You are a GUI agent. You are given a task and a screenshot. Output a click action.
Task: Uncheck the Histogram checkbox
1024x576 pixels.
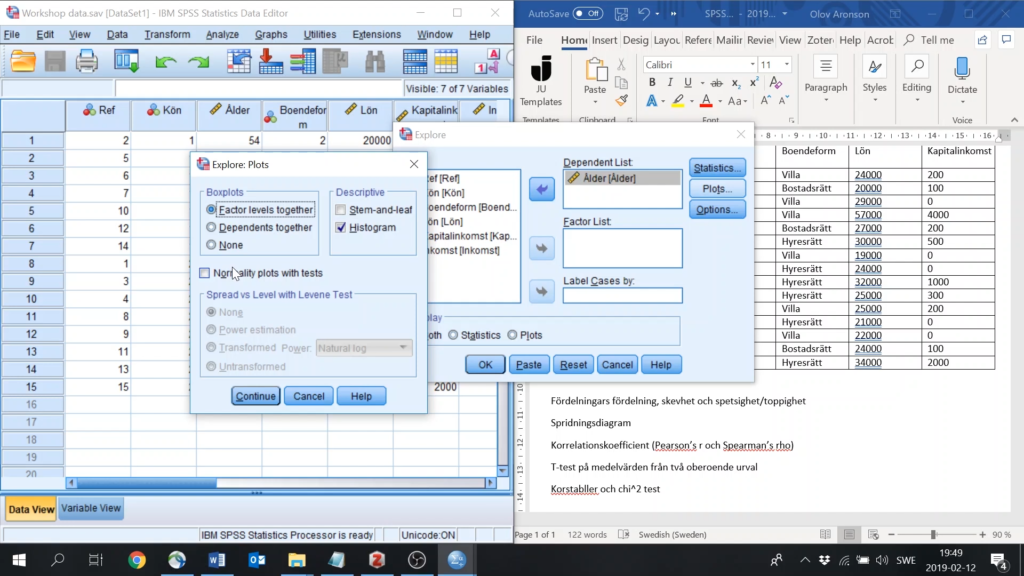(x=341, y=227)
